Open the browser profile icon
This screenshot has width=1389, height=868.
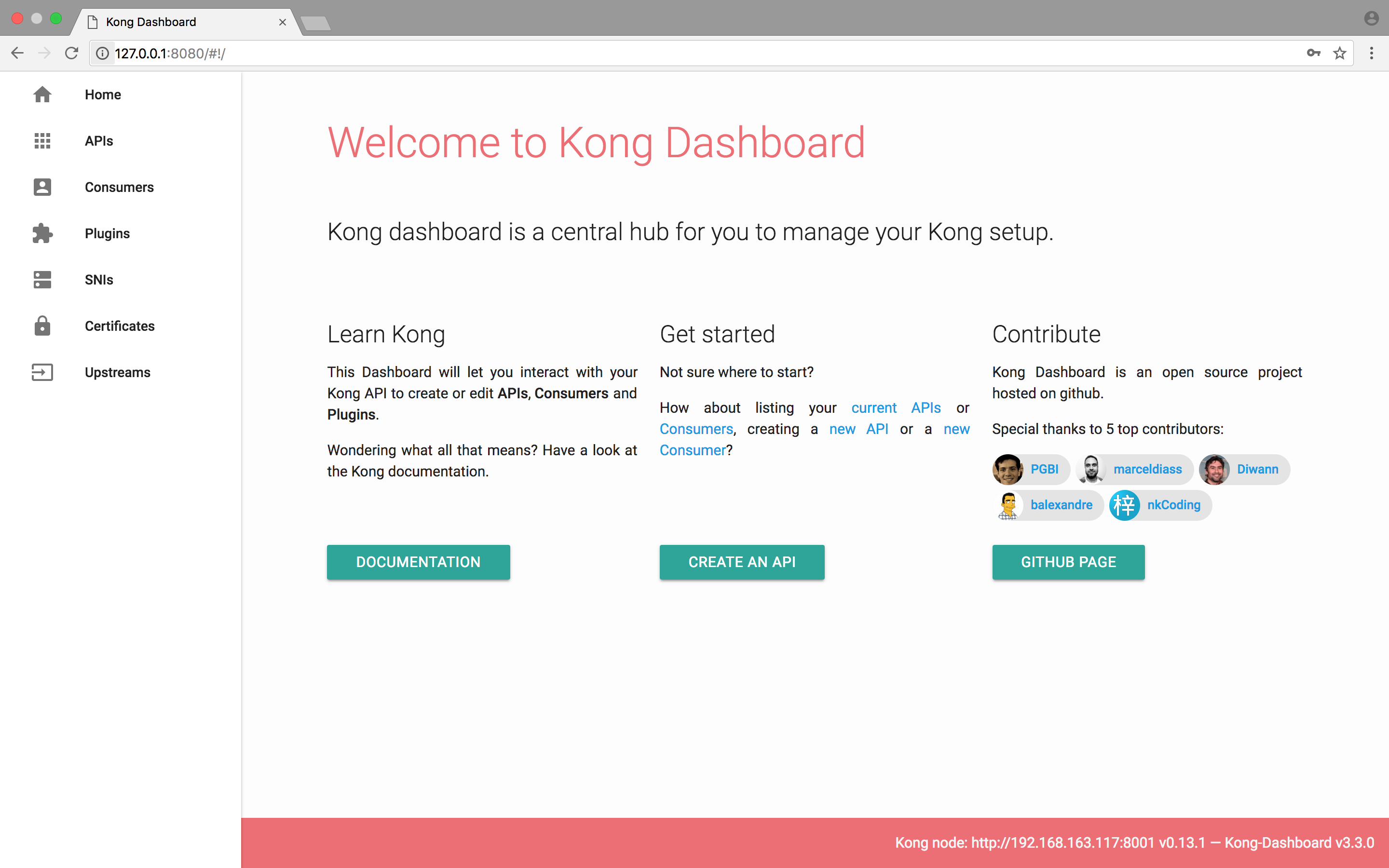point(1372,18)
